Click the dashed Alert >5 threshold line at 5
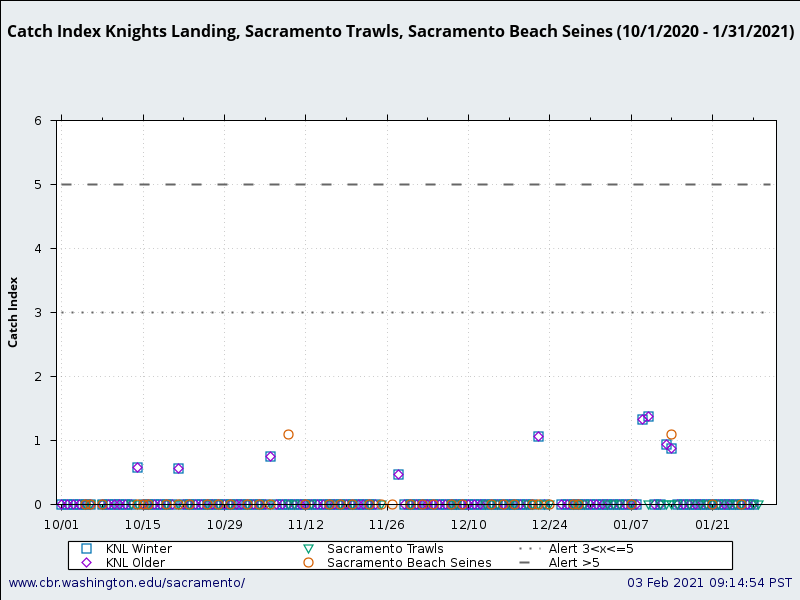The height and width of the screenshot is (600, 800). [400, 184]
